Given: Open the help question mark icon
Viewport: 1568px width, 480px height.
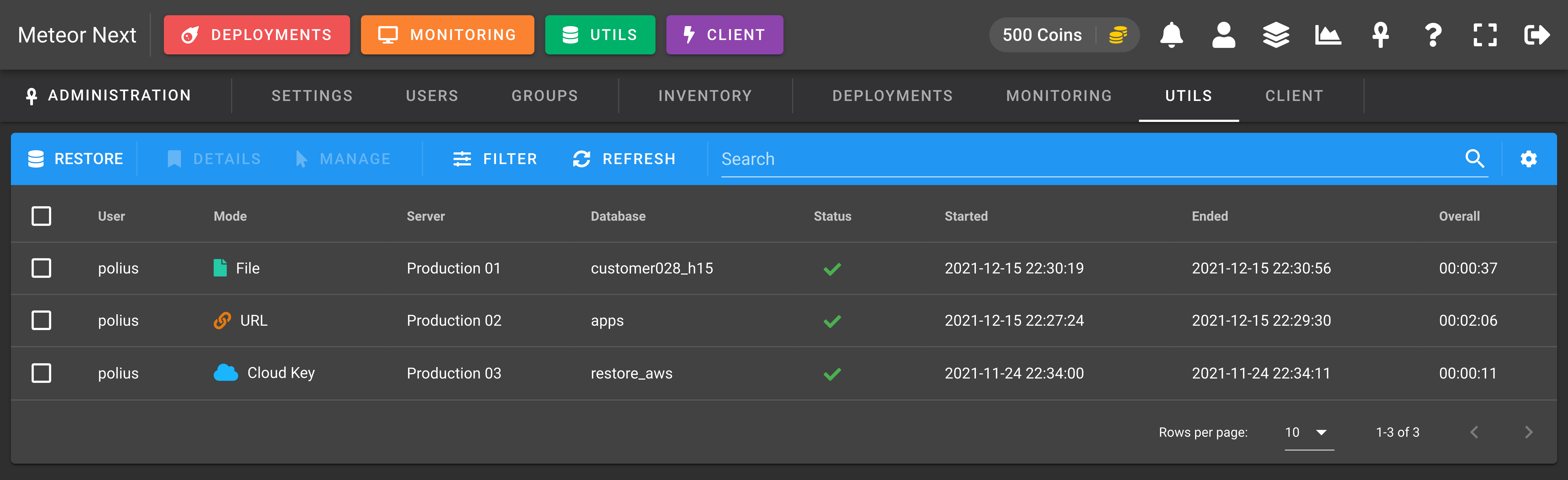Looking at the screenshot, I should click(1433, 35).
